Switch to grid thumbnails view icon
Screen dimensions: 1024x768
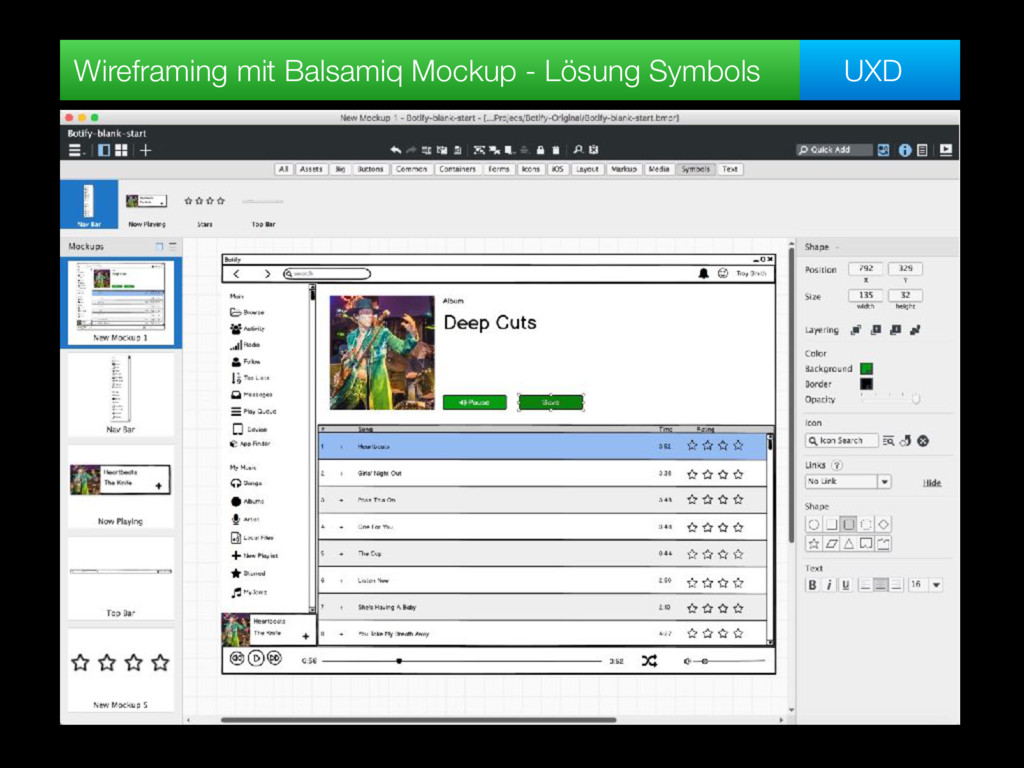(121, 150)
